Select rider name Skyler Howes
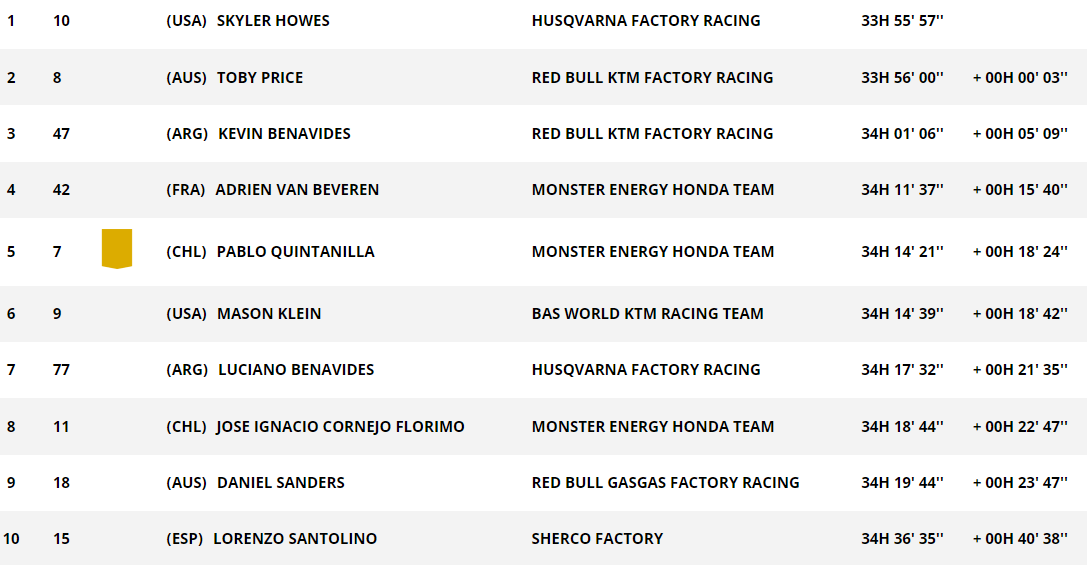Screen dimensions: 1087x565 pyautogui.click(x=273, y=21)
